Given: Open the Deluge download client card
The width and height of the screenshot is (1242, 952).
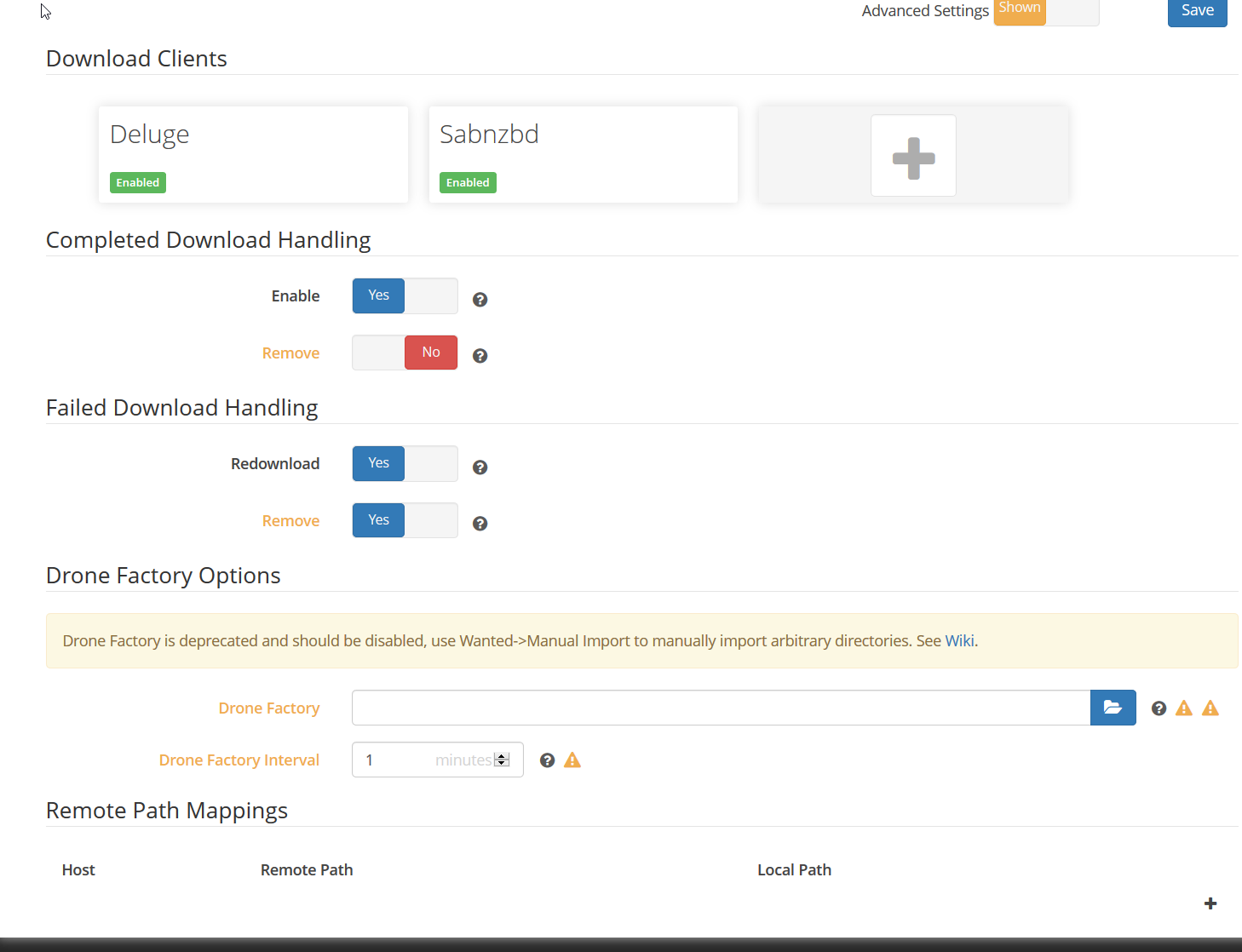Looking at the screenshot, I should point(253,154).
